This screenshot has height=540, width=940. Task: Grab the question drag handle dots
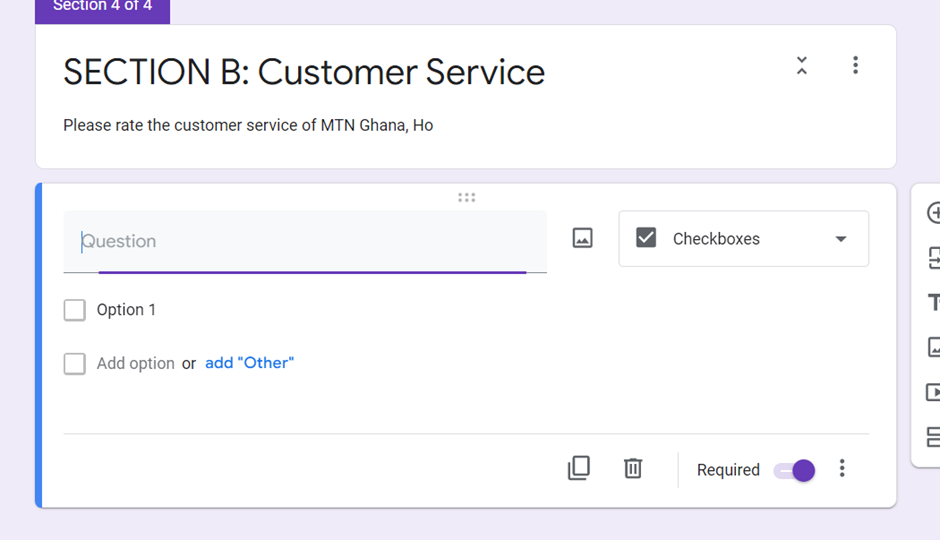466,197
